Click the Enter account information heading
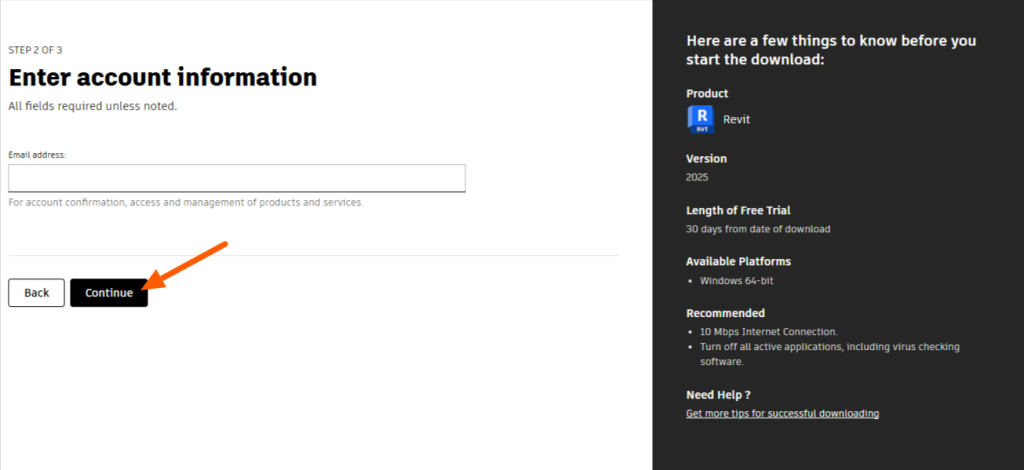This screenshot has width=1024, height=470. tap(163, 77)
